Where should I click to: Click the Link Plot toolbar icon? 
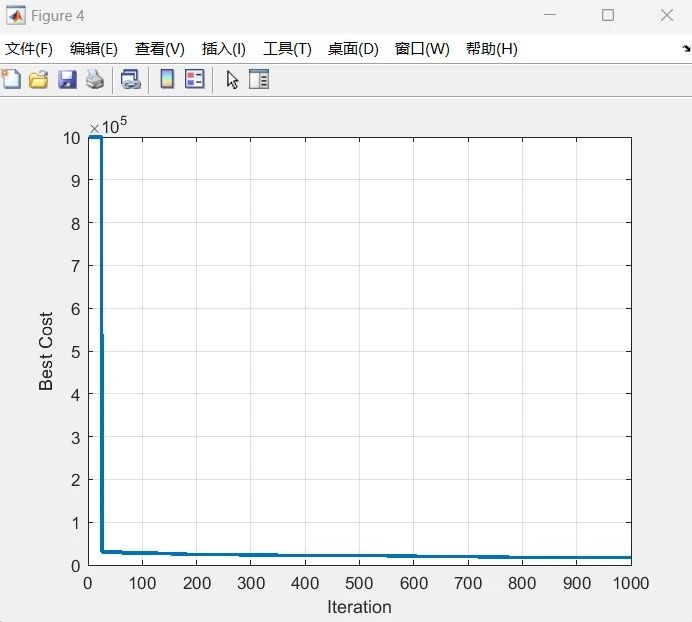[131, 79]
